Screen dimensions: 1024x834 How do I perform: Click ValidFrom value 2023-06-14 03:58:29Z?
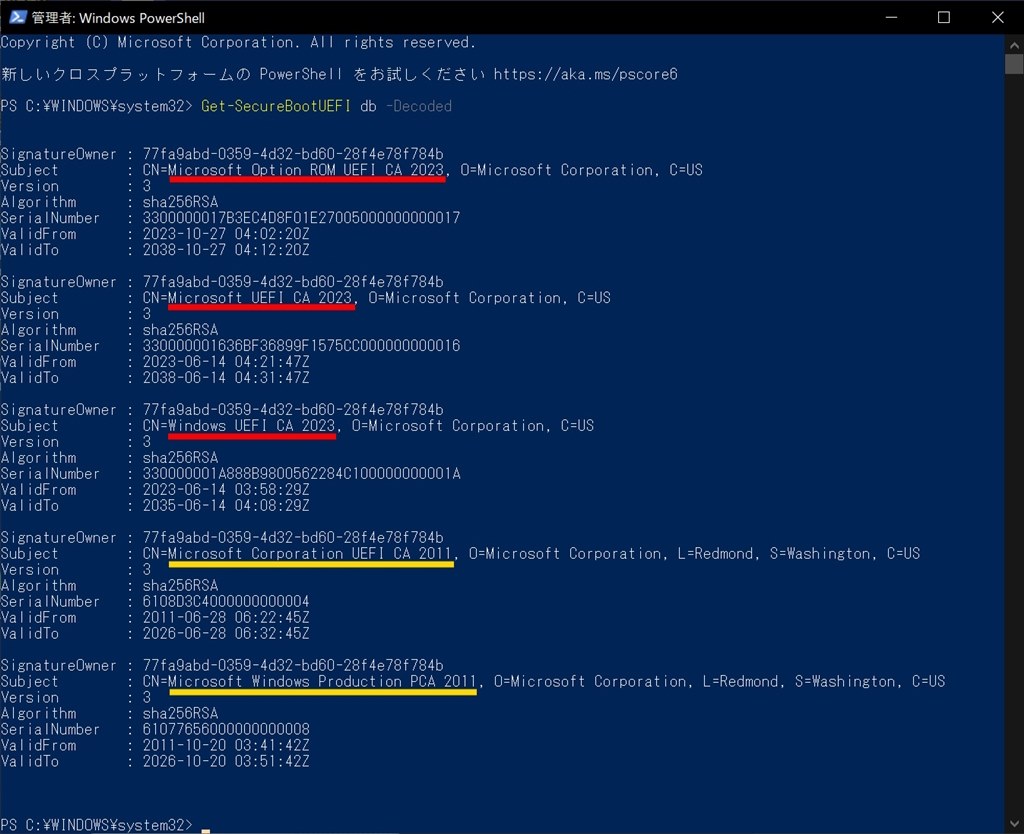click(226, 490)
